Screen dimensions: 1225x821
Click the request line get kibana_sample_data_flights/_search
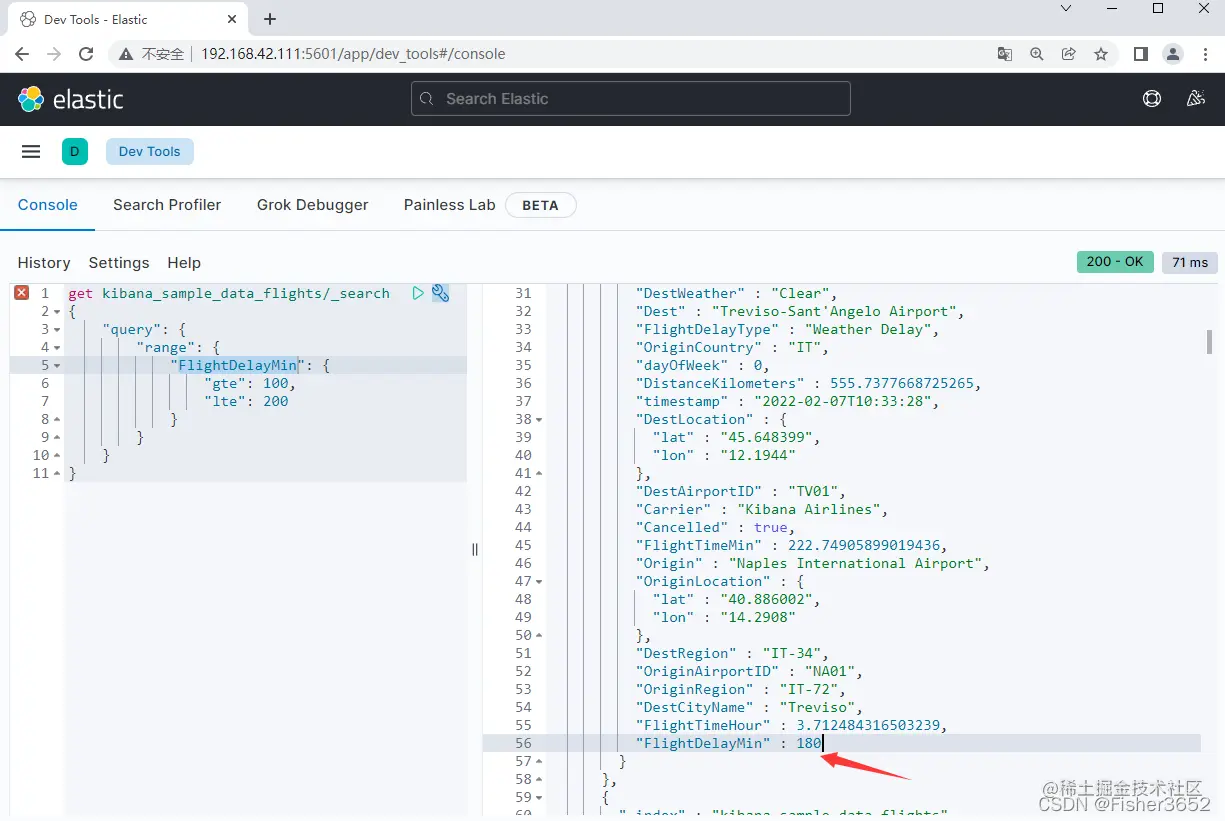pos(229,293)
